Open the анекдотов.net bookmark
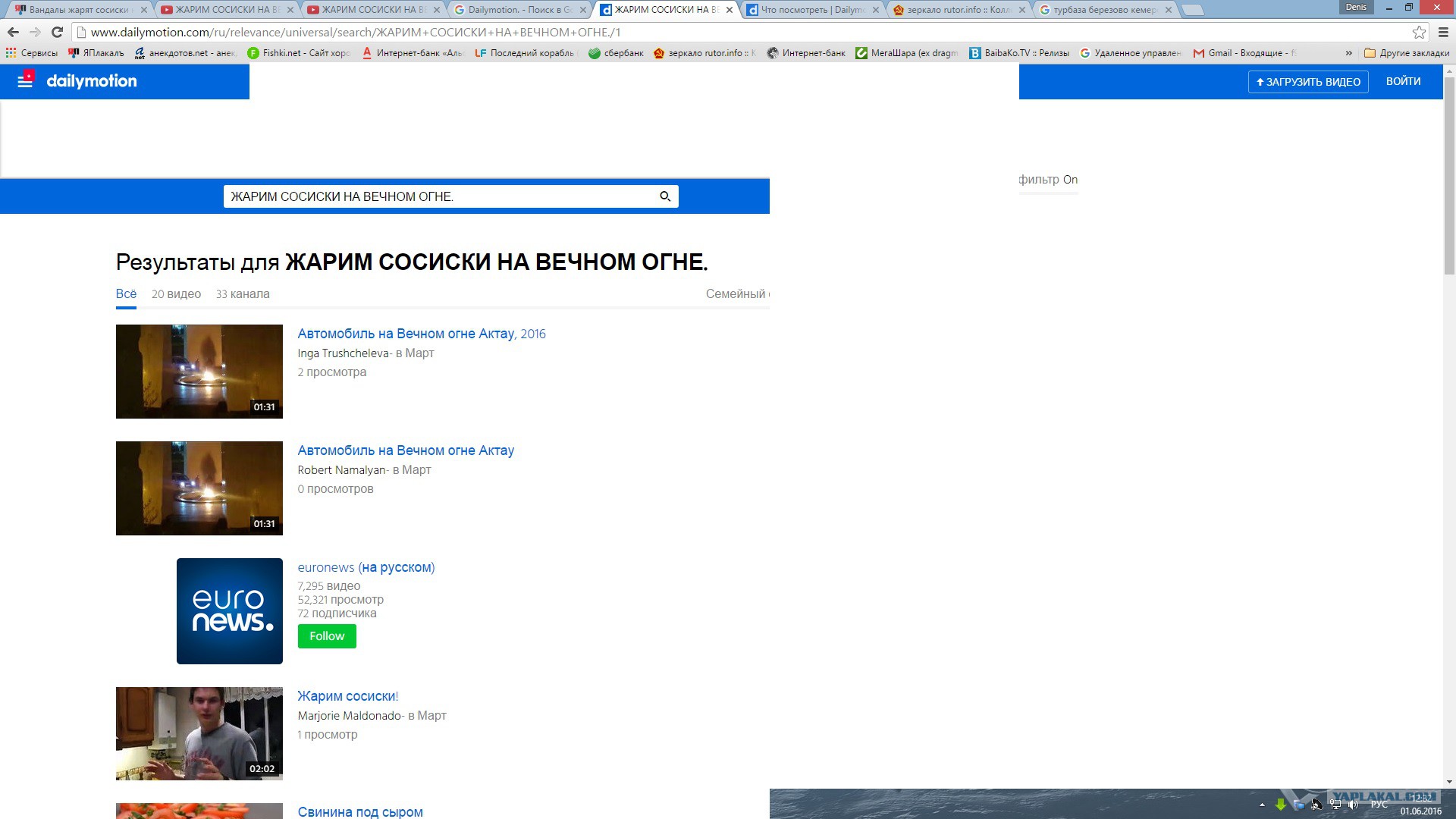The height and width of the screenshot is (819, 1456). point(184,53)
